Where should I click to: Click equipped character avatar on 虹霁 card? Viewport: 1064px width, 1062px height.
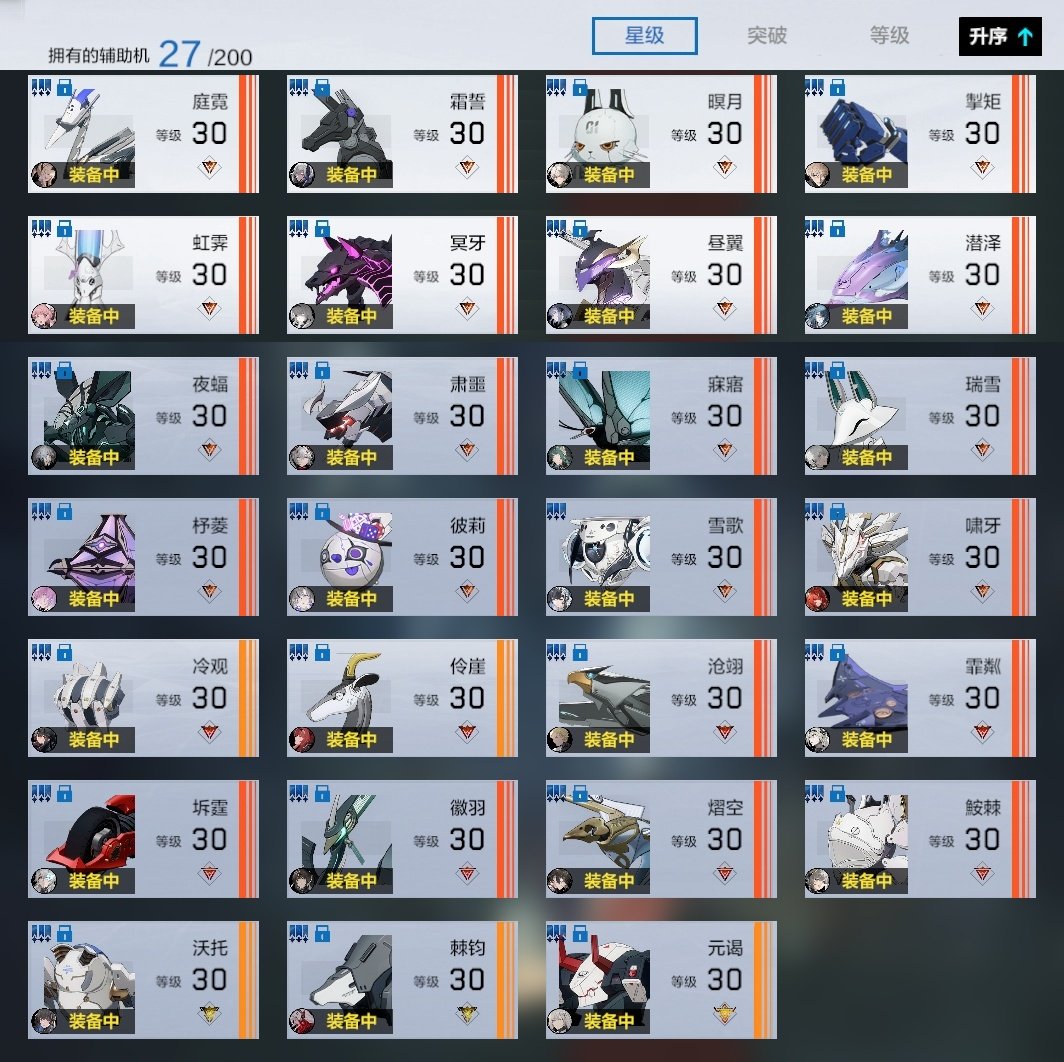pyautogui.click(x=44, y=316)
